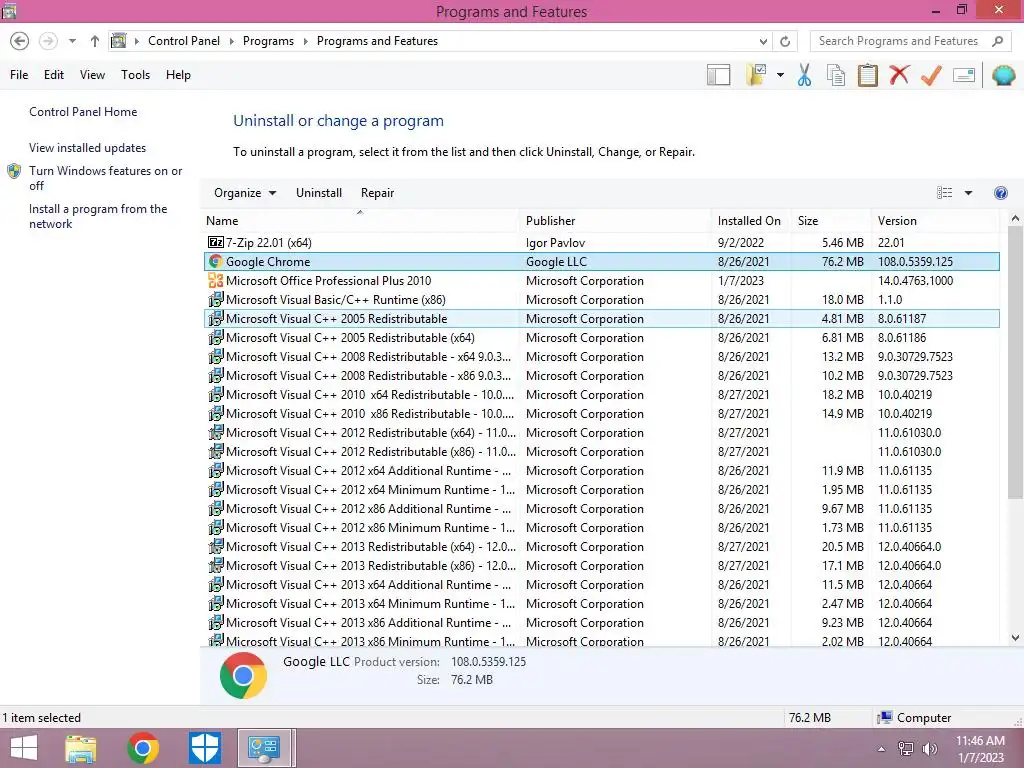
Task: Click Programs in breadcrumb path
Action: pos(268,41)
